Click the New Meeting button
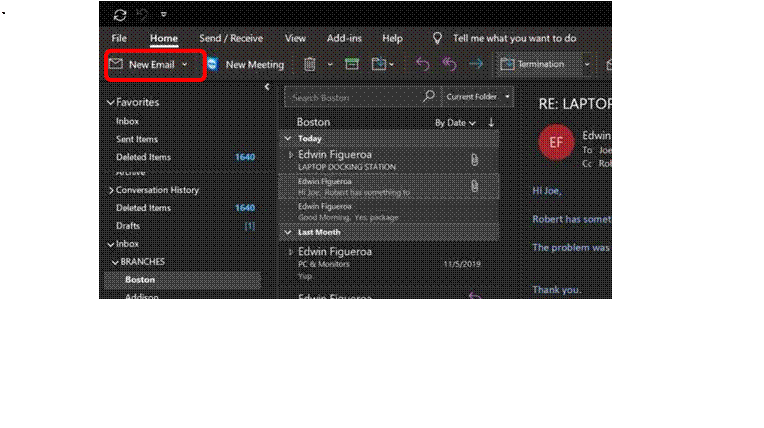Screen dimensions: 764x428 coord(246,64)
